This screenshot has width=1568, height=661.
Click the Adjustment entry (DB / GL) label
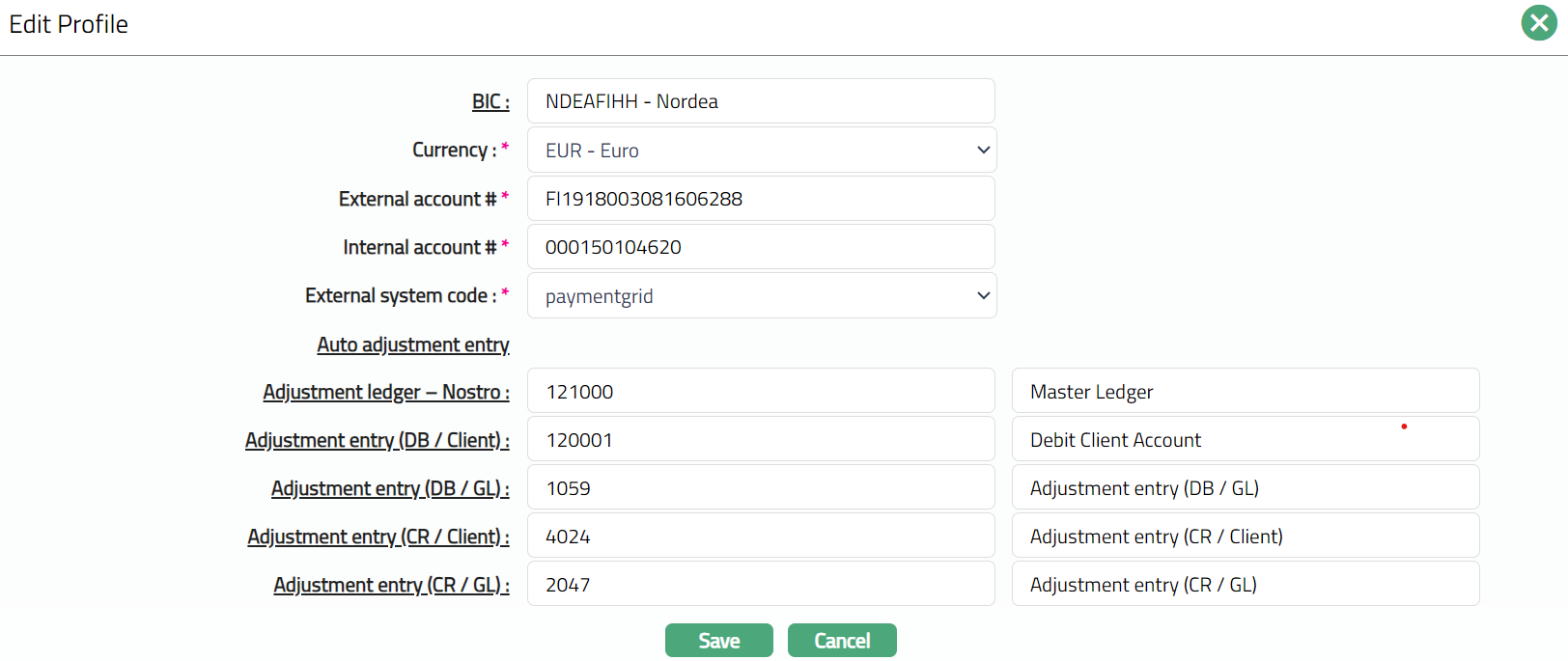pyautogui.click(x=389, y=488)
